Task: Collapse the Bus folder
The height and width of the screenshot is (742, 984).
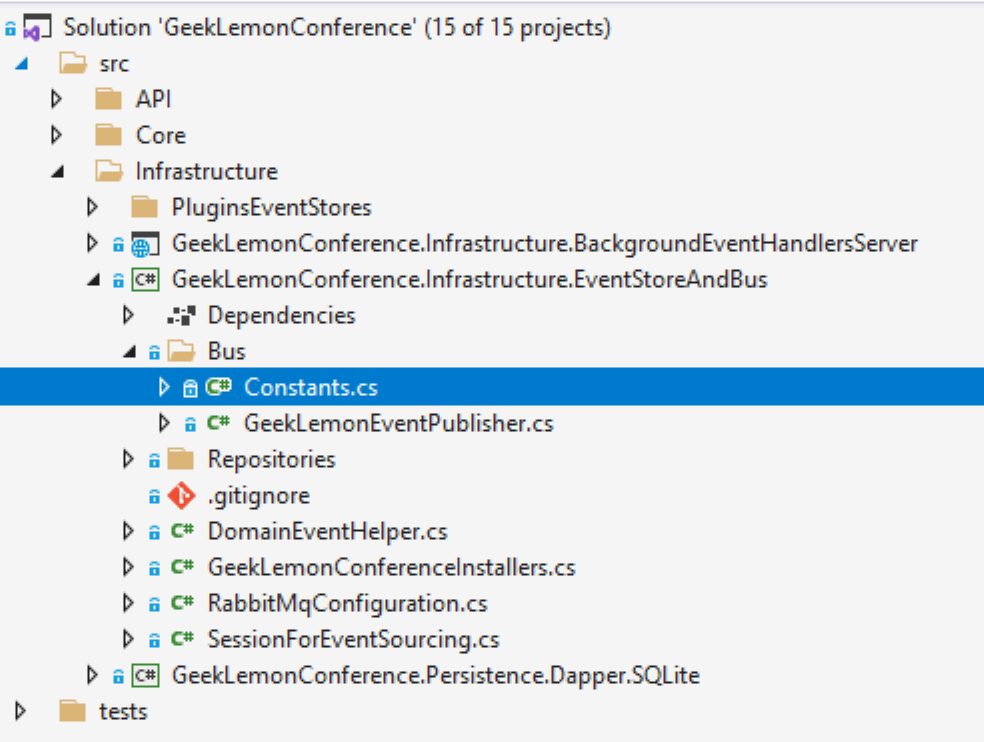Action: tap(130, 352)
